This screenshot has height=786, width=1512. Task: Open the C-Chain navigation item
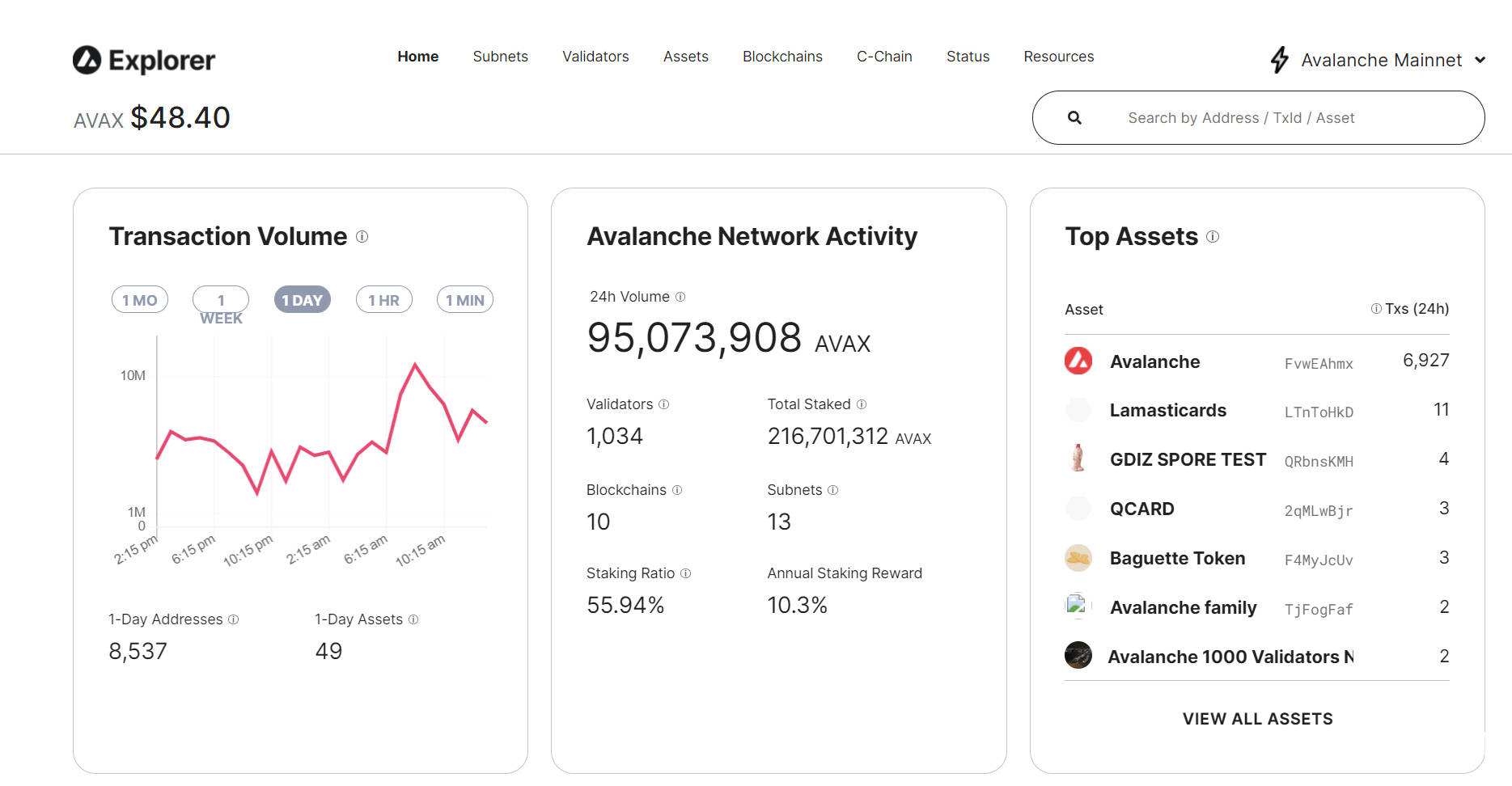[884, 57]
